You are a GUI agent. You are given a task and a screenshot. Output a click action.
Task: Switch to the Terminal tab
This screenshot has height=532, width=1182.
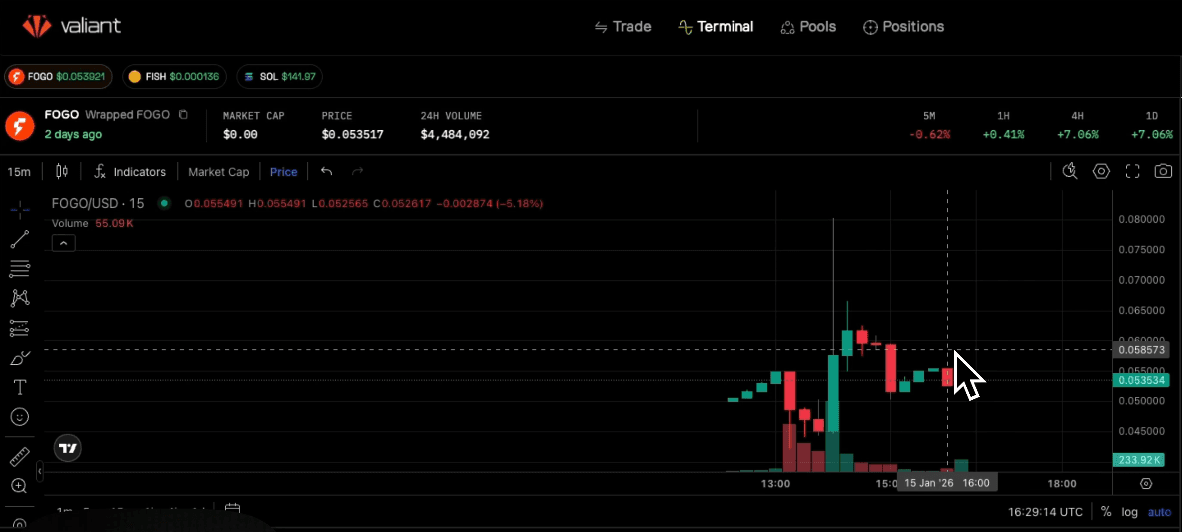(x=715, y=26)
